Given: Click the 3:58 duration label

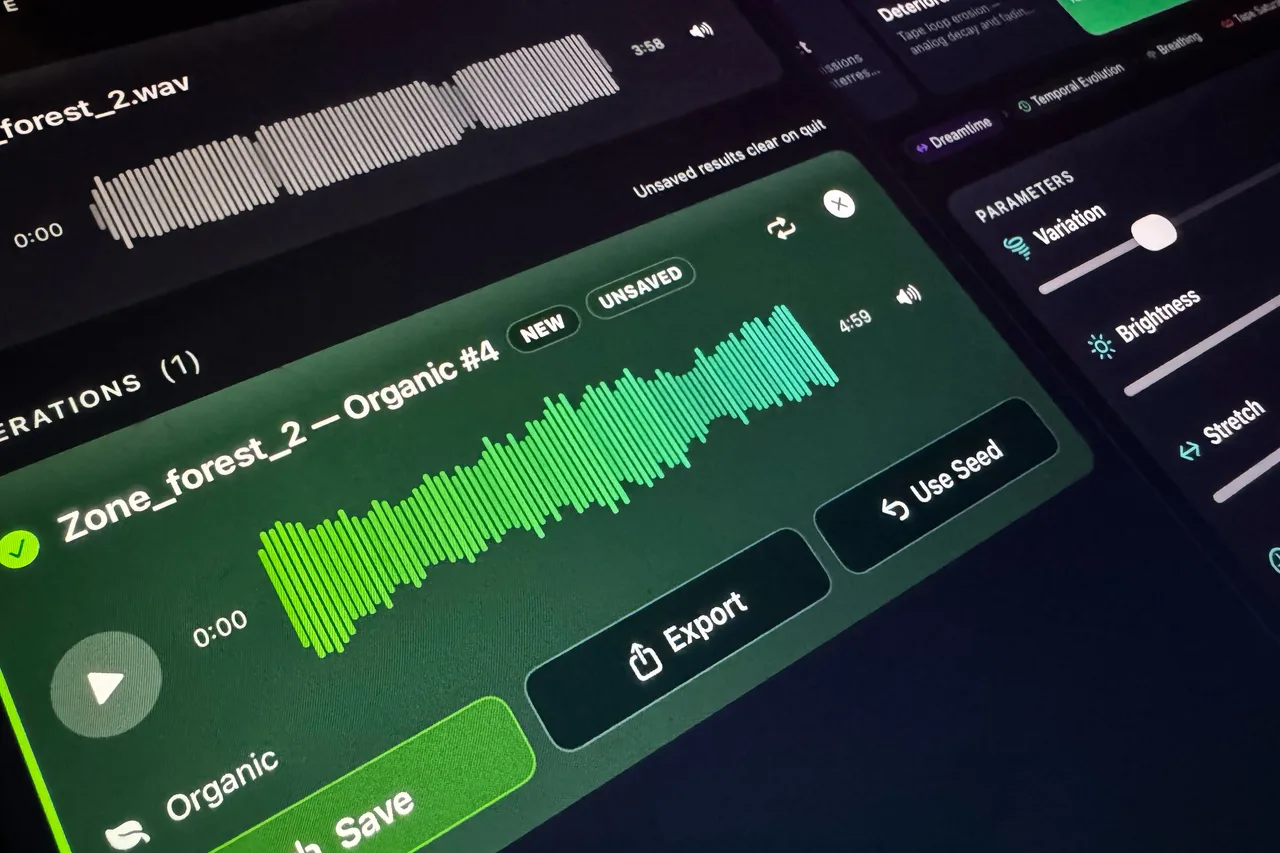Looking at the screenshot, I should [649, 45].
